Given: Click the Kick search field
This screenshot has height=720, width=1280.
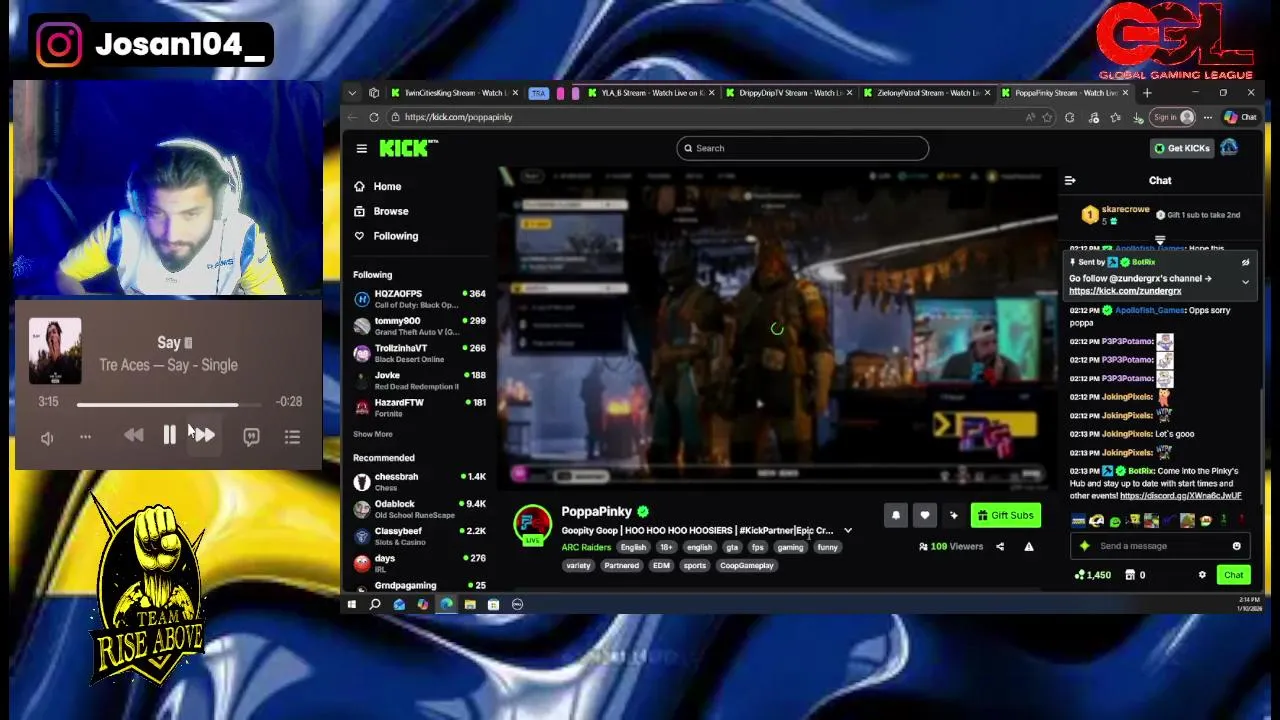Looking at the screenshot, I should tap(802, 148).
